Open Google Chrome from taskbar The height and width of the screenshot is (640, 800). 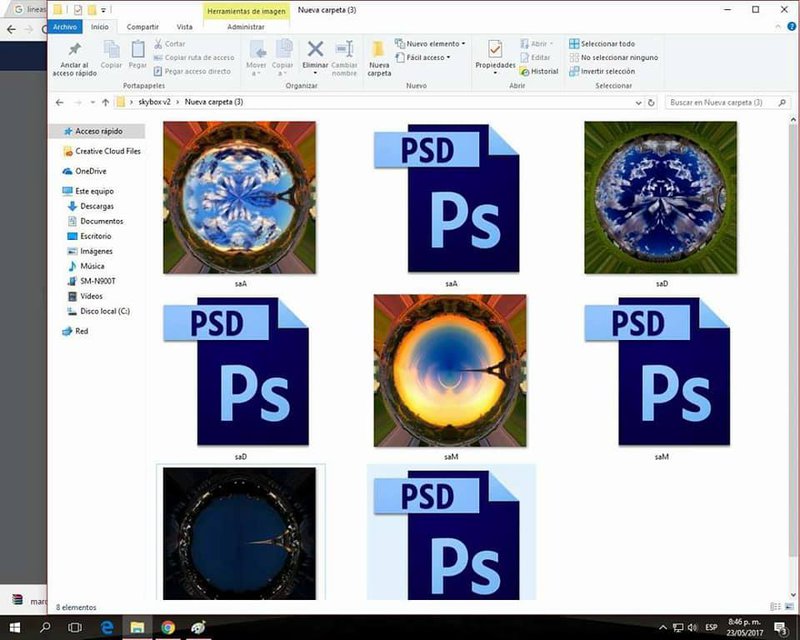pos(167,627)
